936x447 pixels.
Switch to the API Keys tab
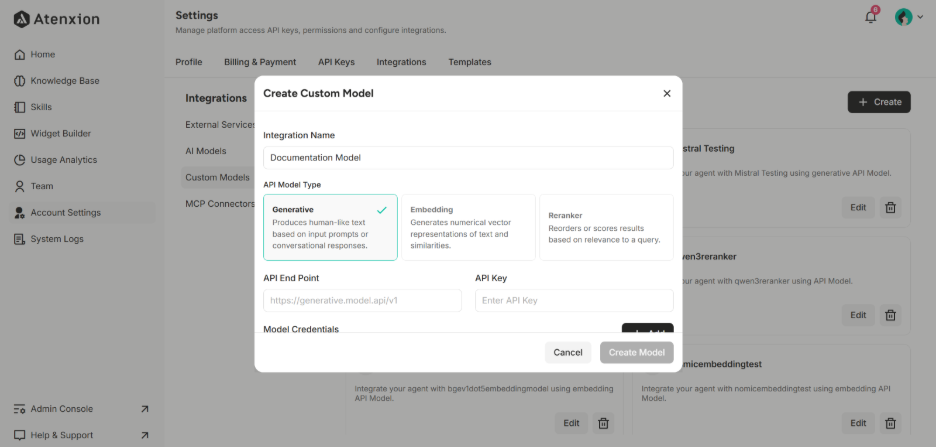pos(336,61)
